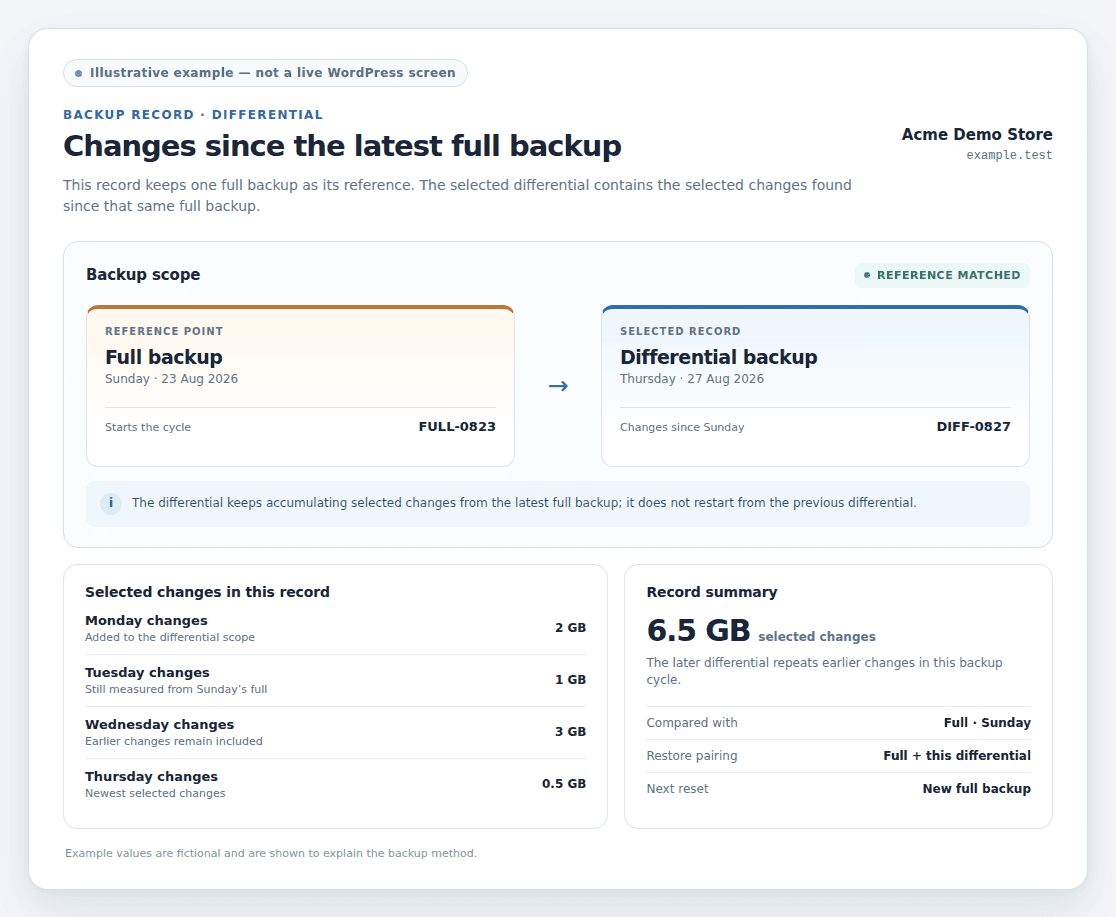
Task: Click the 3 GB Wednesday size value
Action: (570, 732)
